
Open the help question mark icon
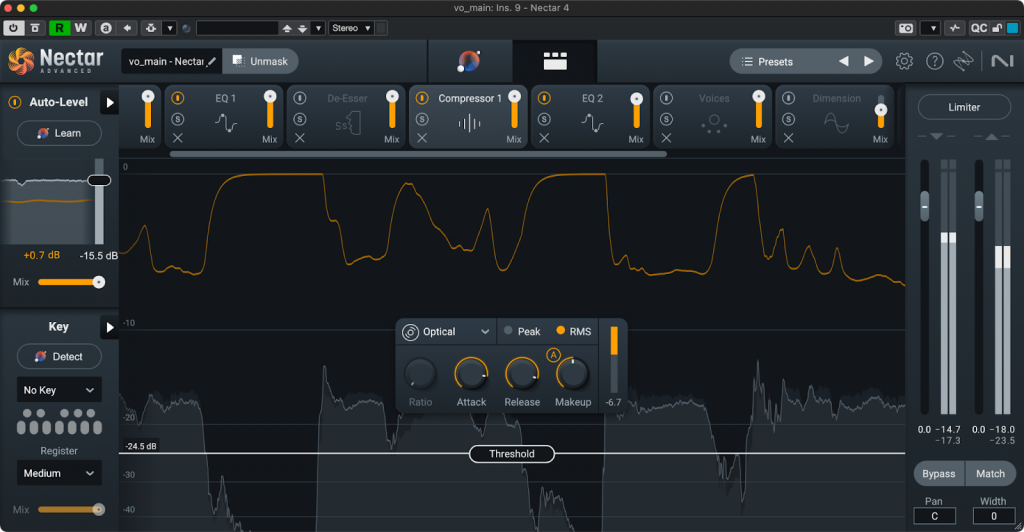pyautogui.click(x=934, y=61)
